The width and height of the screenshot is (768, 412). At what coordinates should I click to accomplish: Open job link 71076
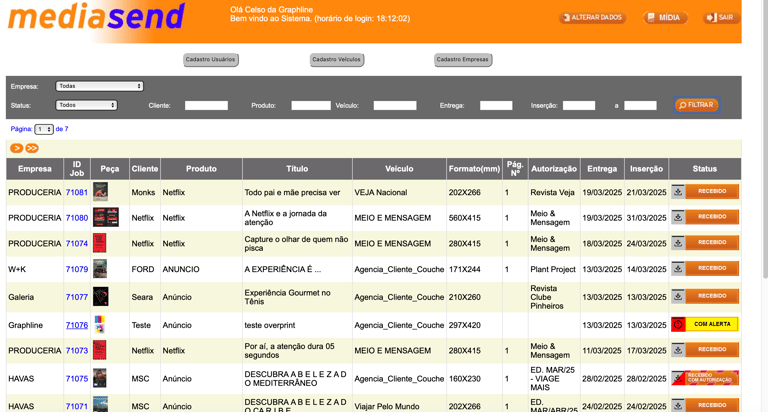tap(77, 325)
